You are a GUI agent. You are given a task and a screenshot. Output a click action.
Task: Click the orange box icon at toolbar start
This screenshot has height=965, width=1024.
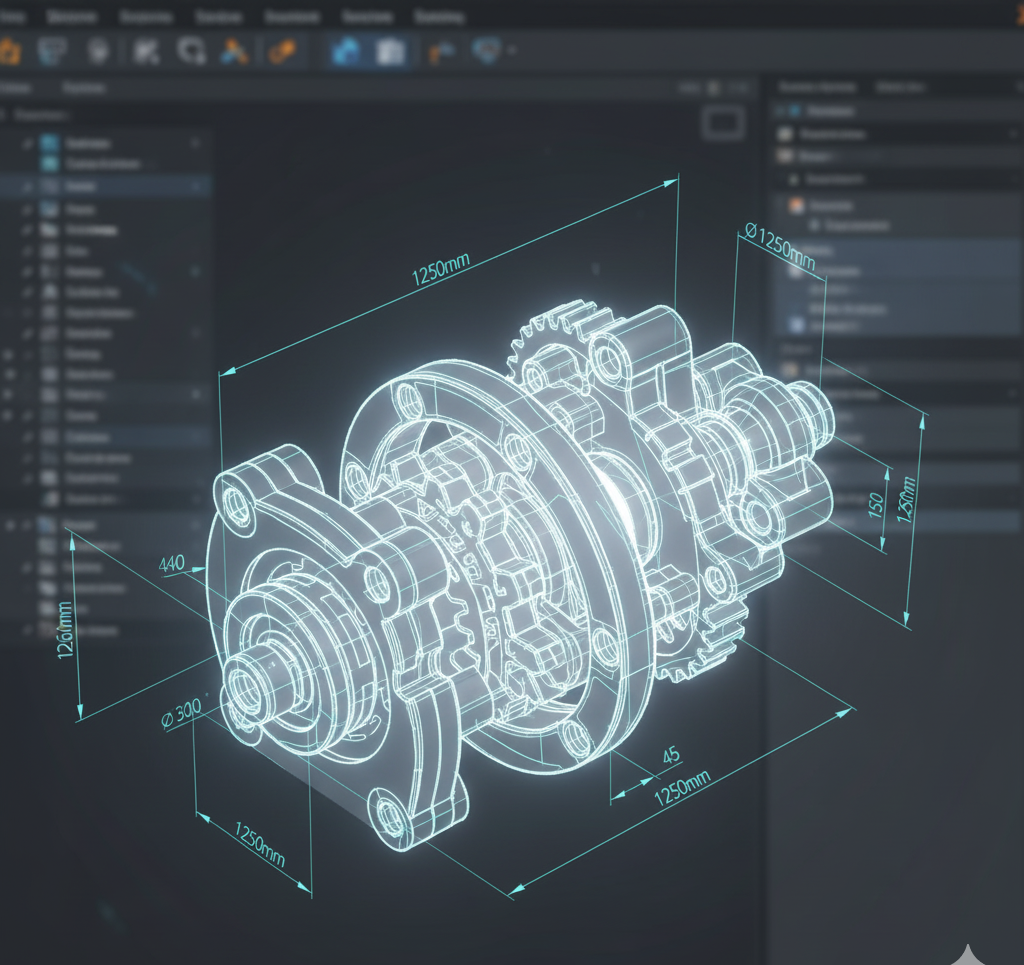[x=8, y=51]
